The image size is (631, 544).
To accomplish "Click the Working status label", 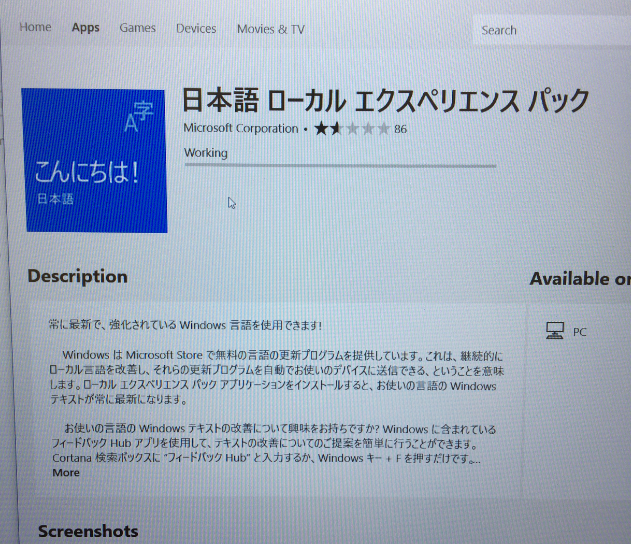I will point(206,153).
